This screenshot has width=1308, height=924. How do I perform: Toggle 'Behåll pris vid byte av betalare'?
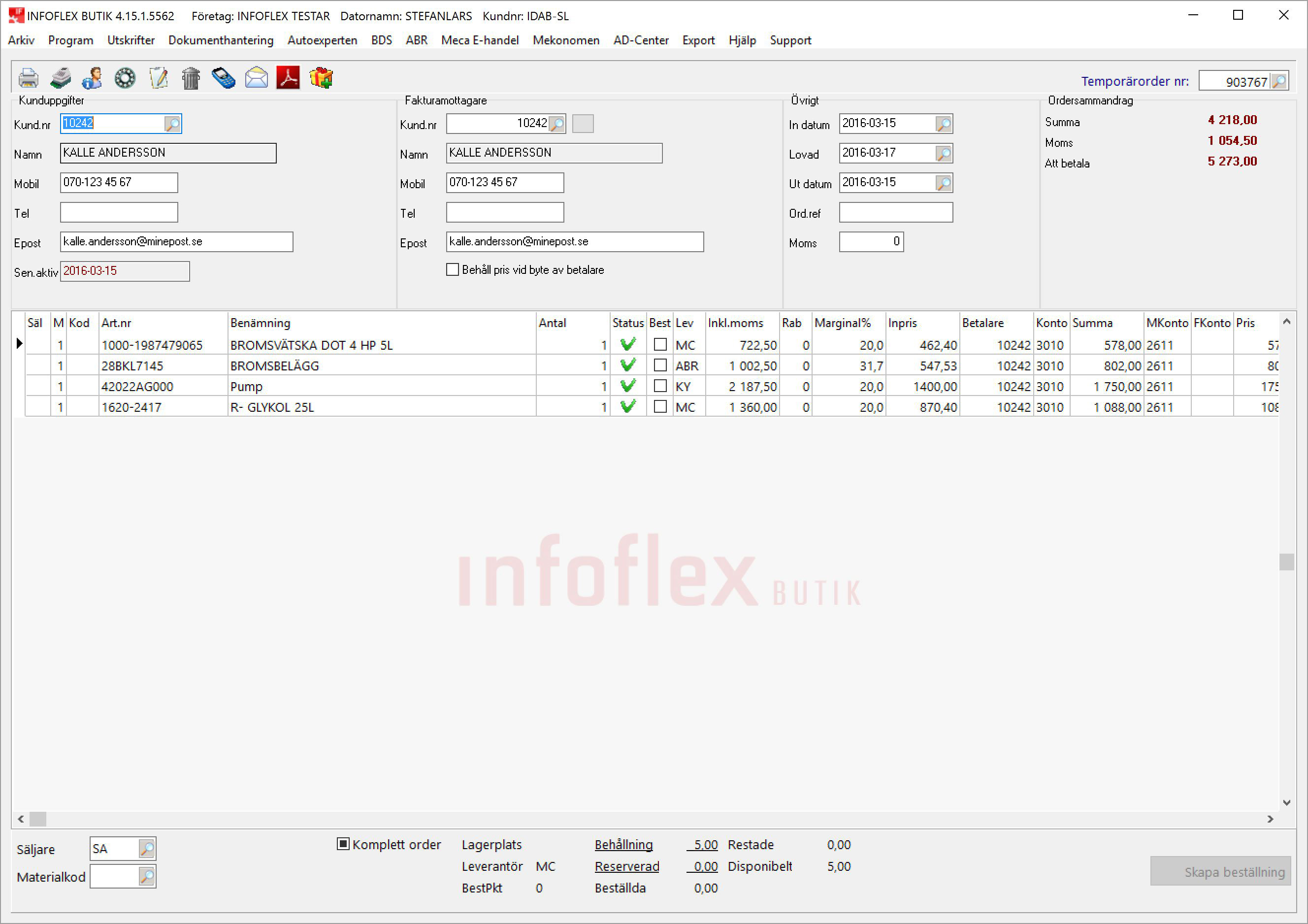pos(452,269)
